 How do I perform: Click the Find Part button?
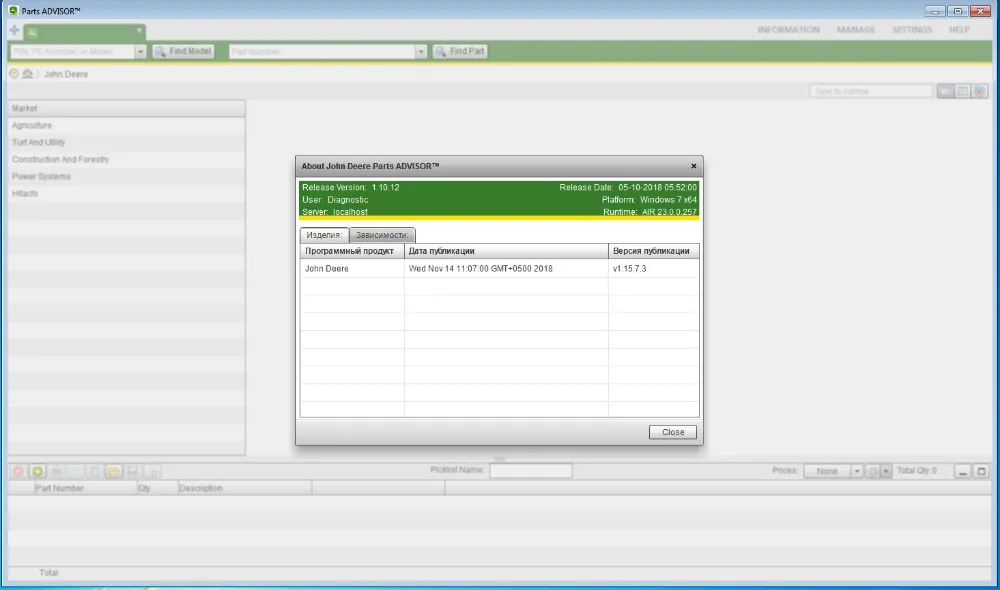pos(460,51)
